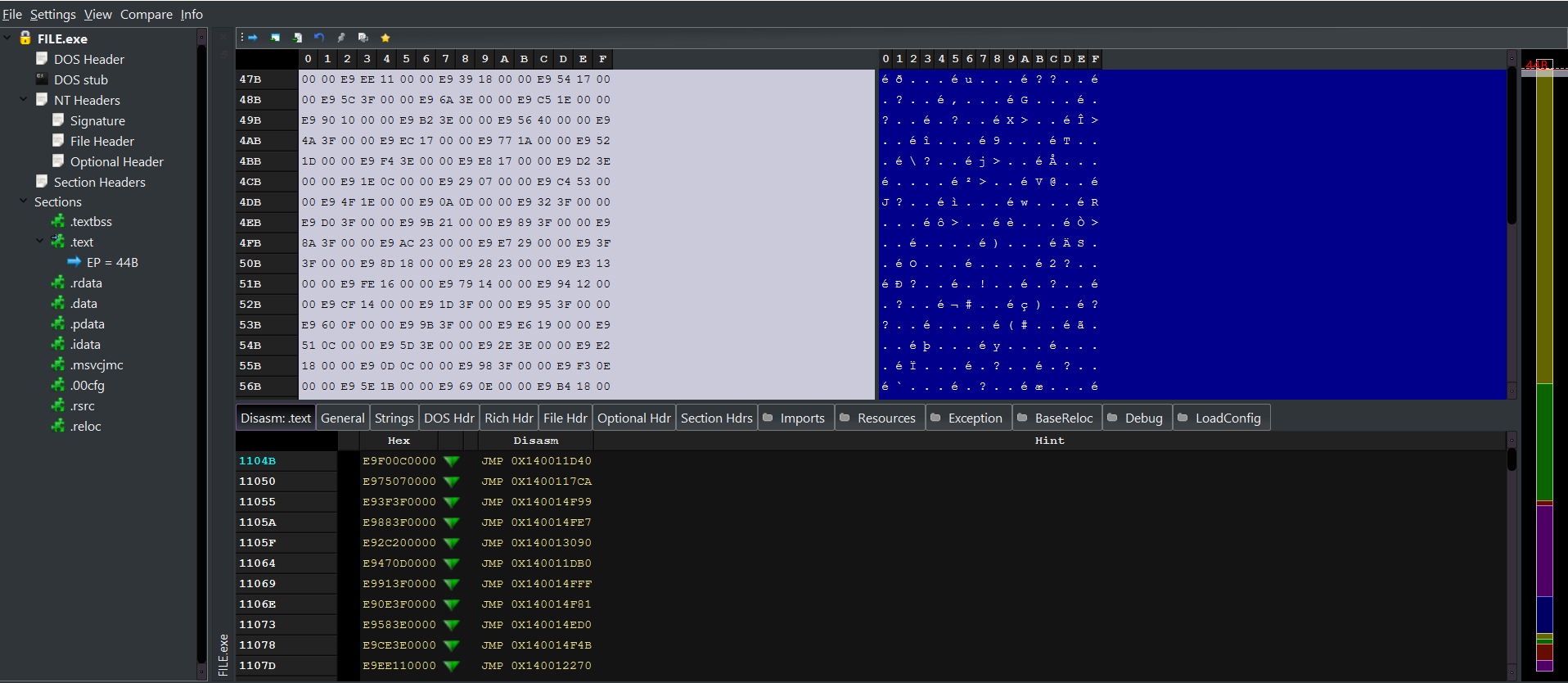Select the .idata section
Viewport: 1568px width, 683px height.
[x=85, y=344]
